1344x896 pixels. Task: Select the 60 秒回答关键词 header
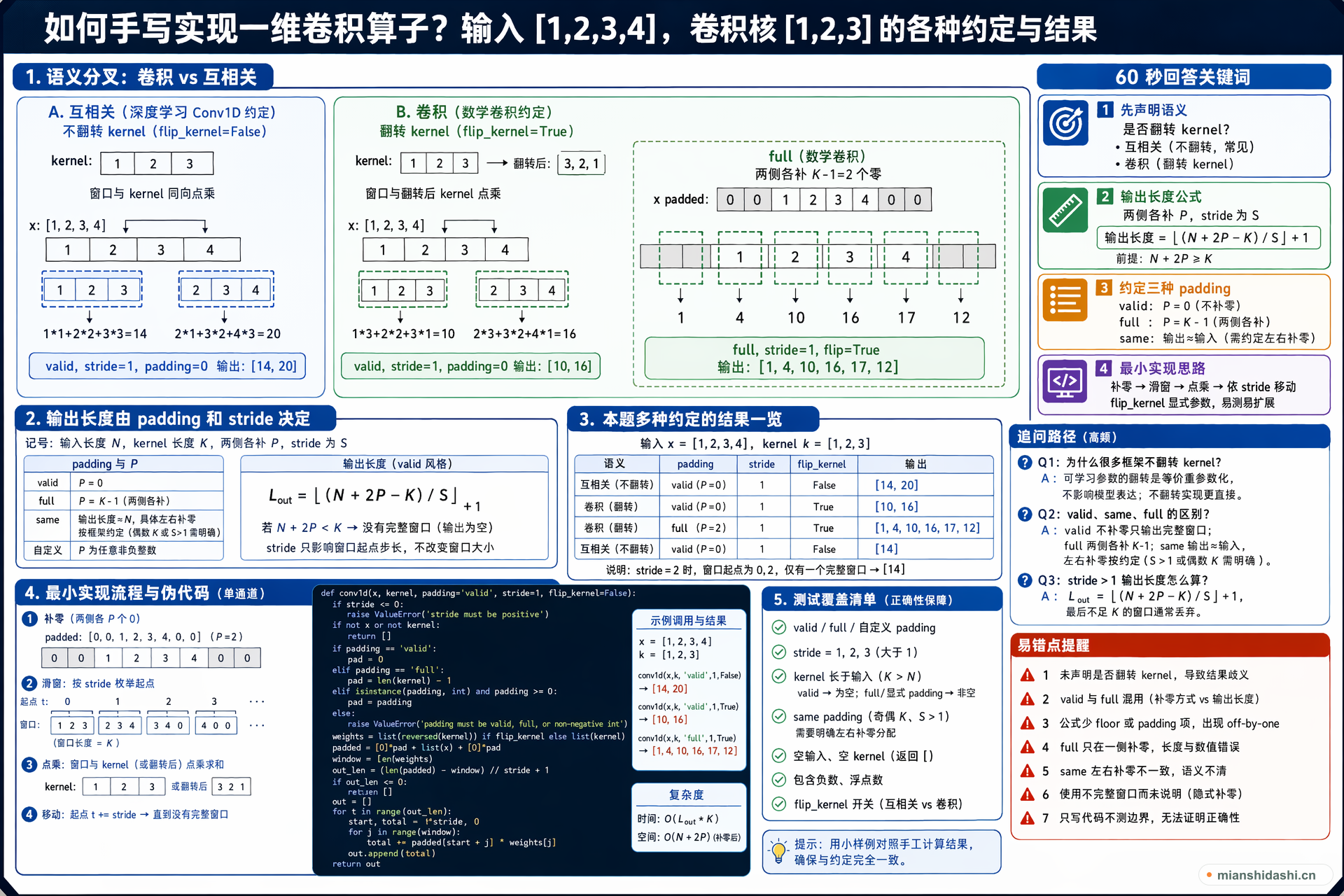click(x=1184, y=76)
